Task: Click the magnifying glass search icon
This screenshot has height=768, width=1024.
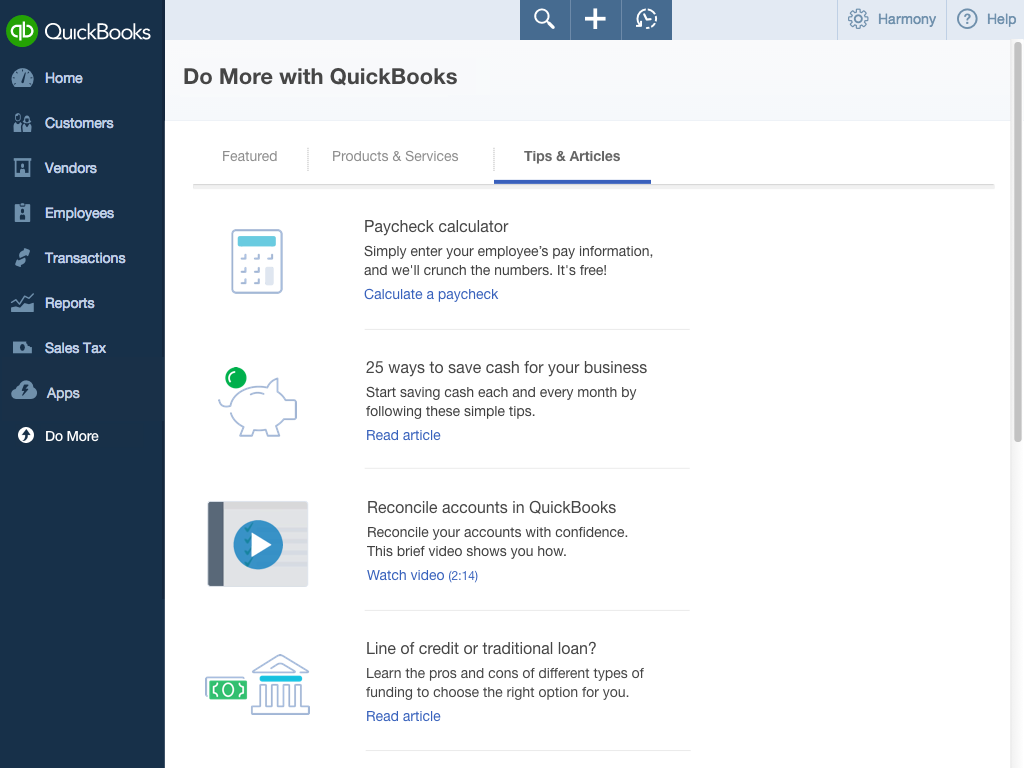Action: (x=544, y=19)
